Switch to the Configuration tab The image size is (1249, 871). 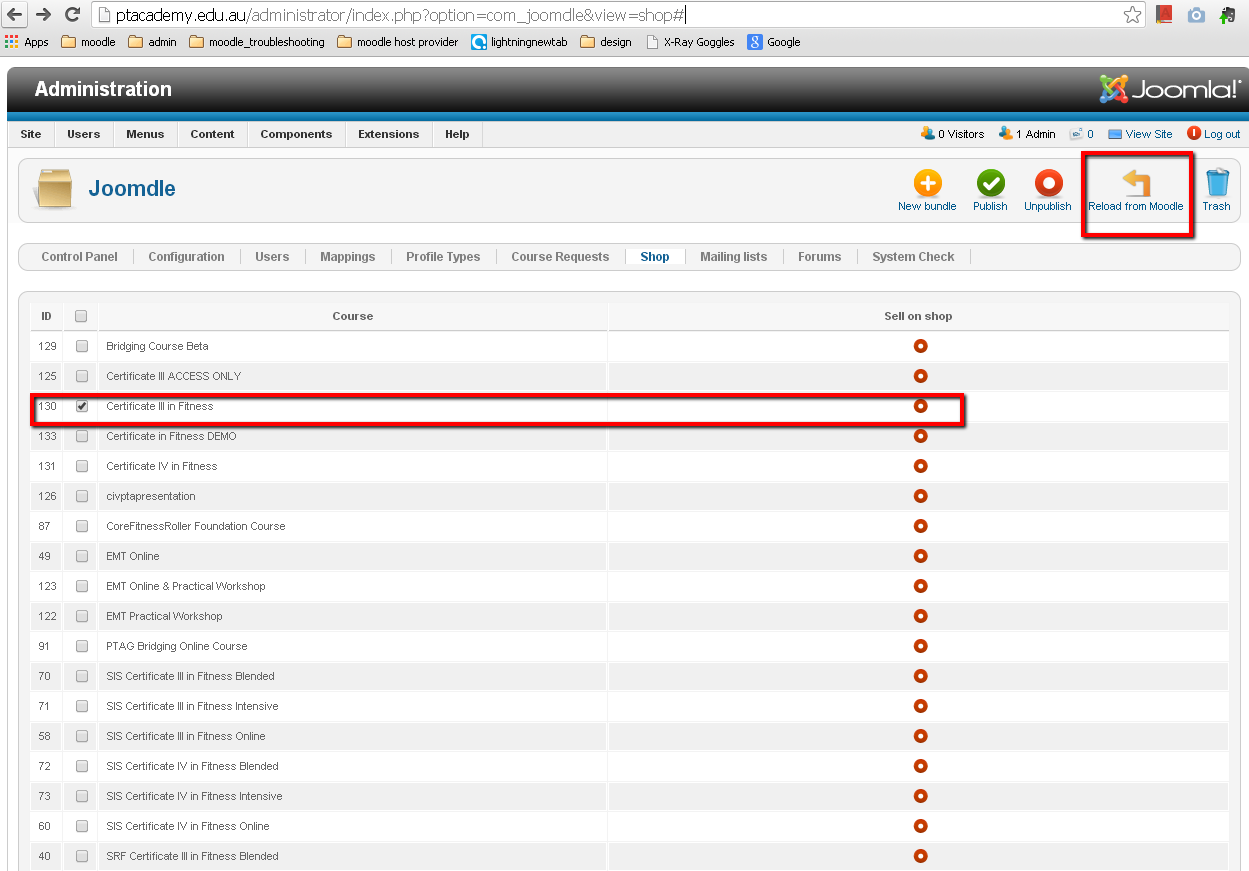[186, 257]
